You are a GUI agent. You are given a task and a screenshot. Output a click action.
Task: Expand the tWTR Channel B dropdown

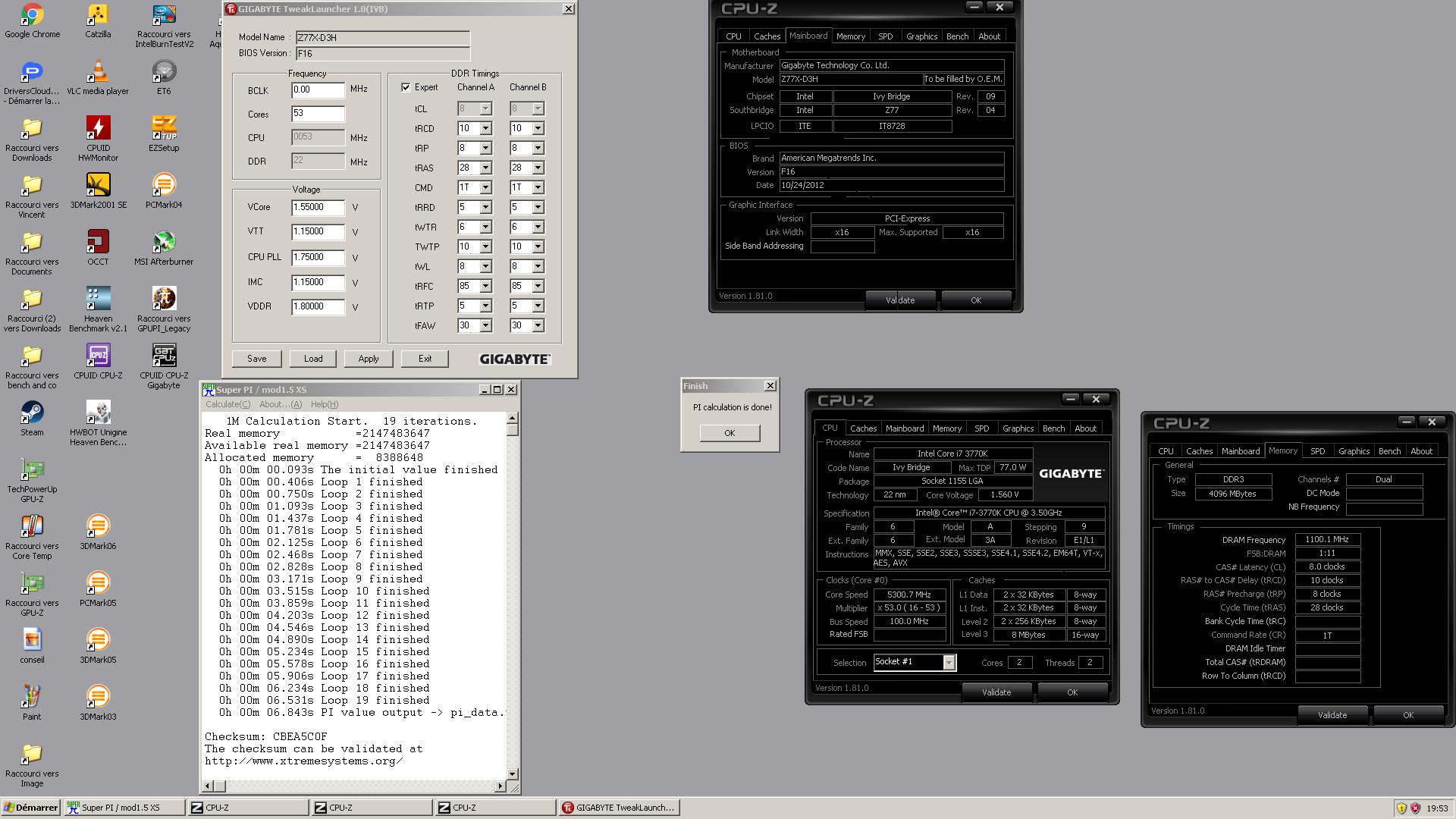coord(538,227)
